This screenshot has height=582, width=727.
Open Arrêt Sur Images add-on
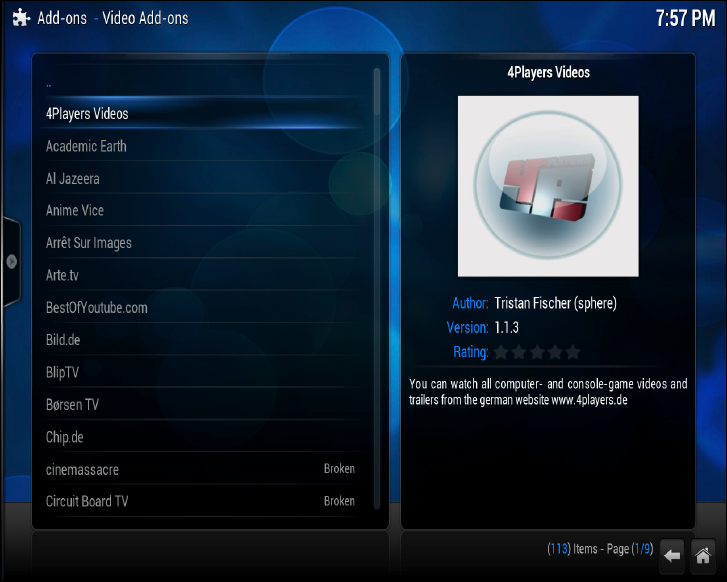click(x=204, y=243)
